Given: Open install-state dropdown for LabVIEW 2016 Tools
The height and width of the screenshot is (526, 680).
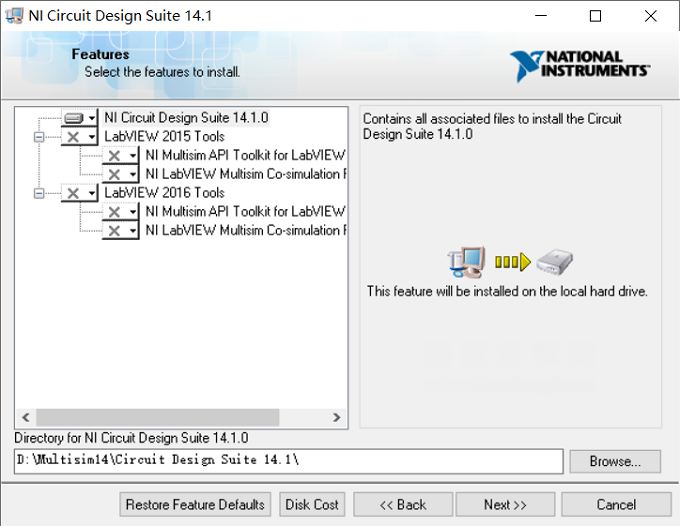Looking at the screenshot, I should coord(80,193).
